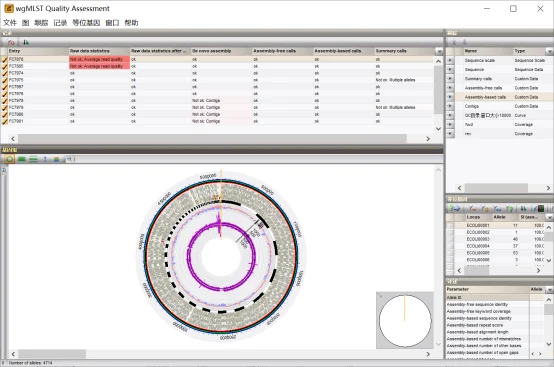Viewport: 554px width, 367px height.
Task: Sort by the Raw data statistics column header
Action: [99, 51]
